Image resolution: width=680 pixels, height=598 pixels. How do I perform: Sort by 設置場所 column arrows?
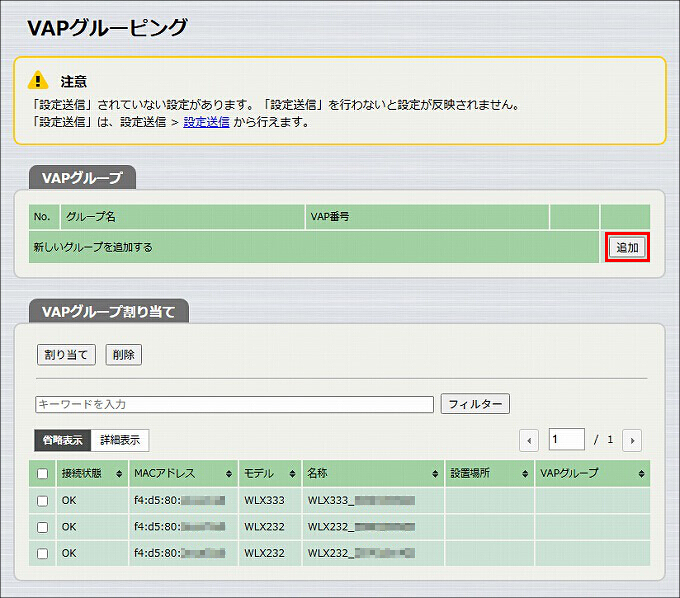click(525, 474)
